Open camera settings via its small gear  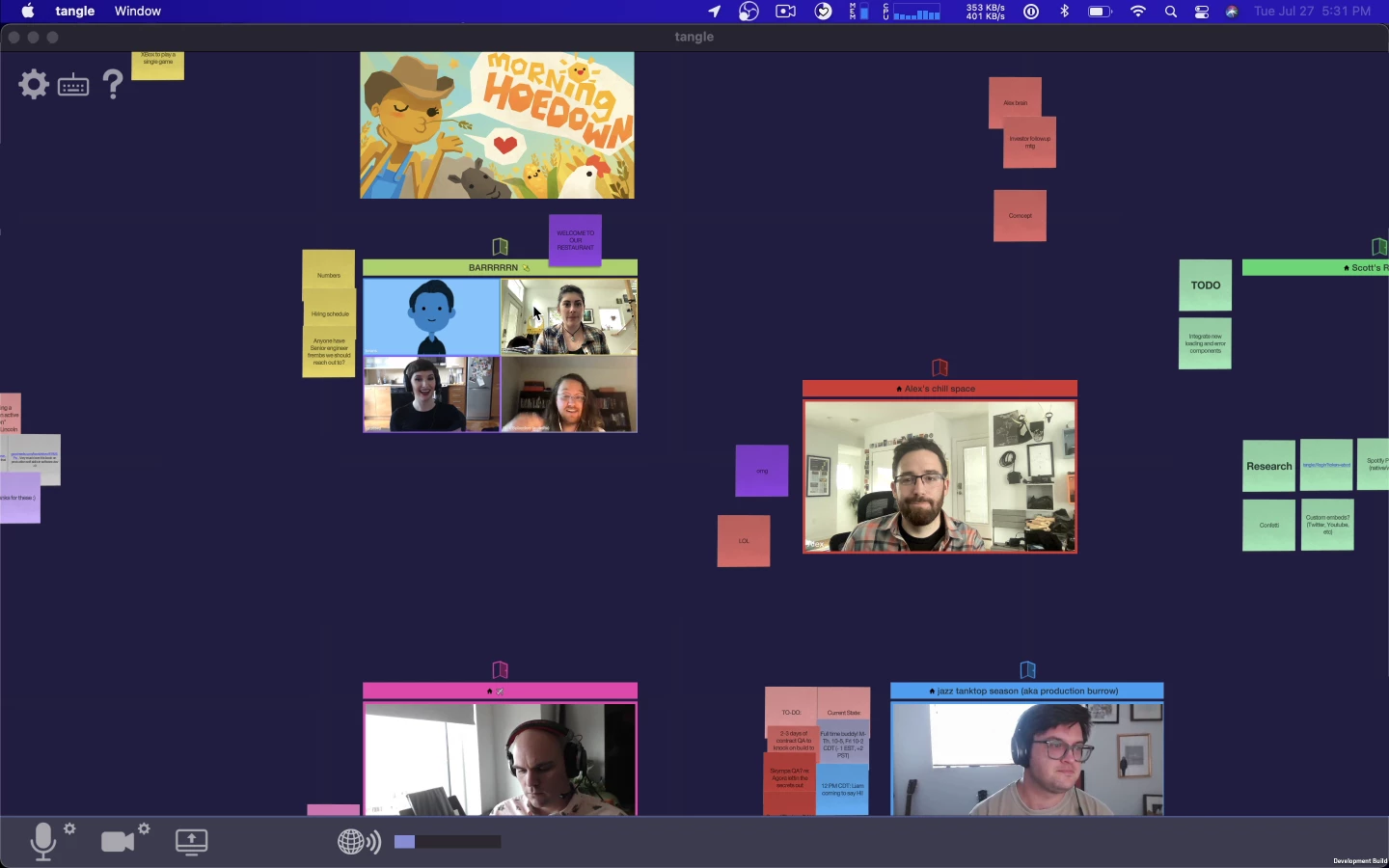coord(144,828)
